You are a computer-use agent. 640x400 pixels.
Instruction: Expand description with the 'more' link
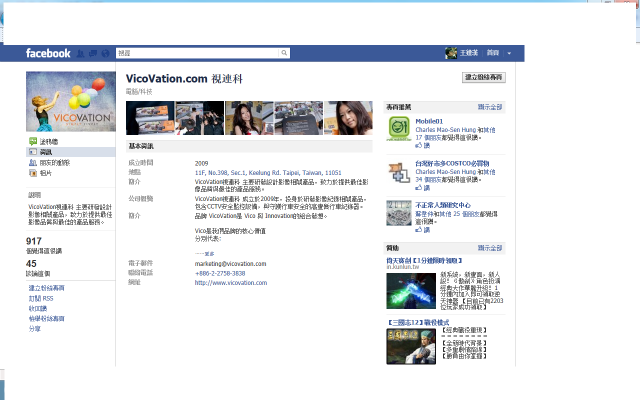209,253
